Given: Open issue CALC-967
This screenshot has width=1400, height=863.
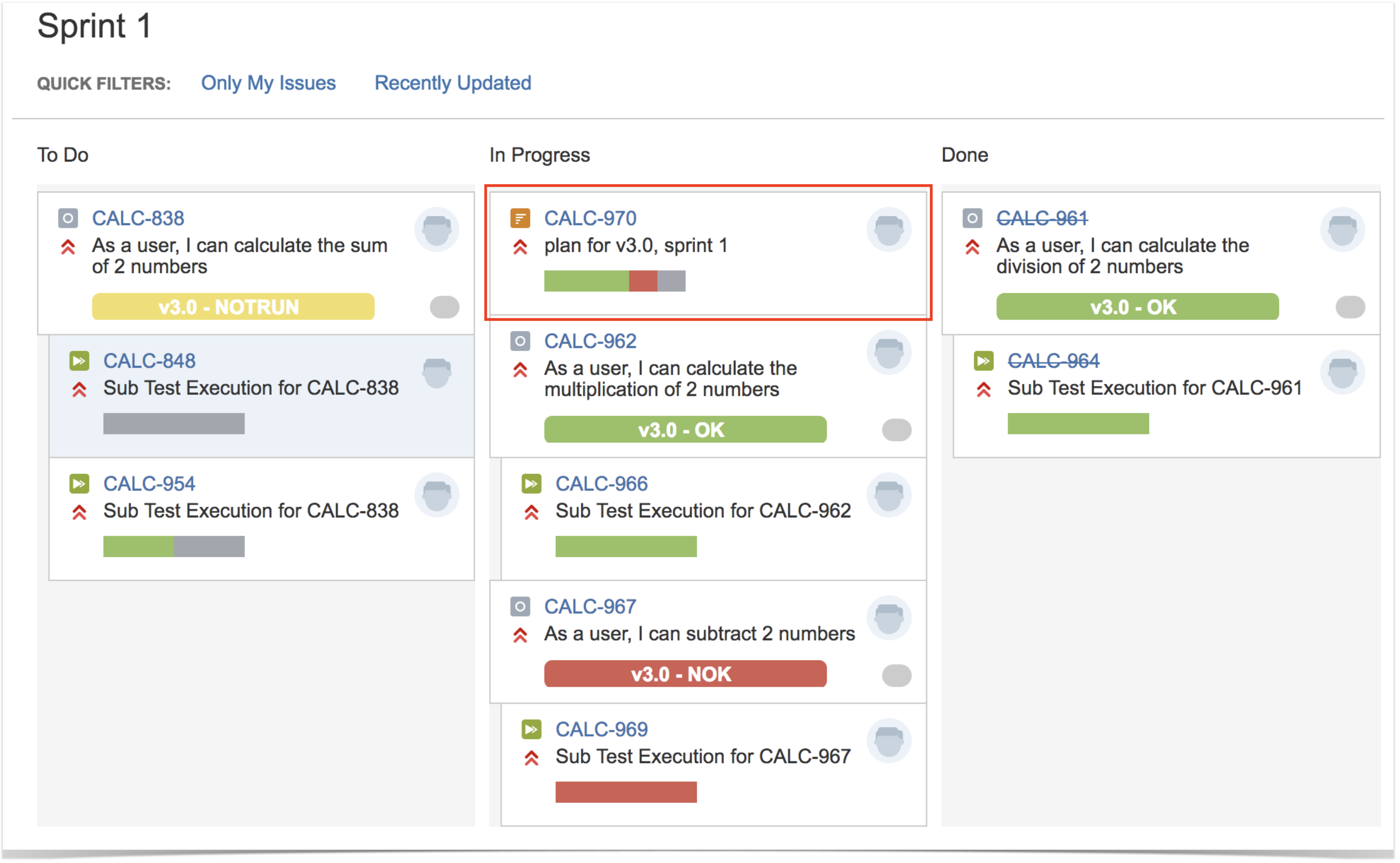Looking at the screenshot, I should click(590, 606).
